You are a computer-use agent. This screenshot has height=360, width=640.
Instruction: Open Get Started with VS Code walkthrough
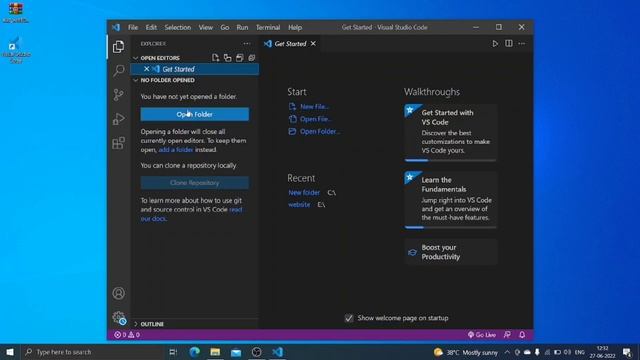click(x=451, y=133)
